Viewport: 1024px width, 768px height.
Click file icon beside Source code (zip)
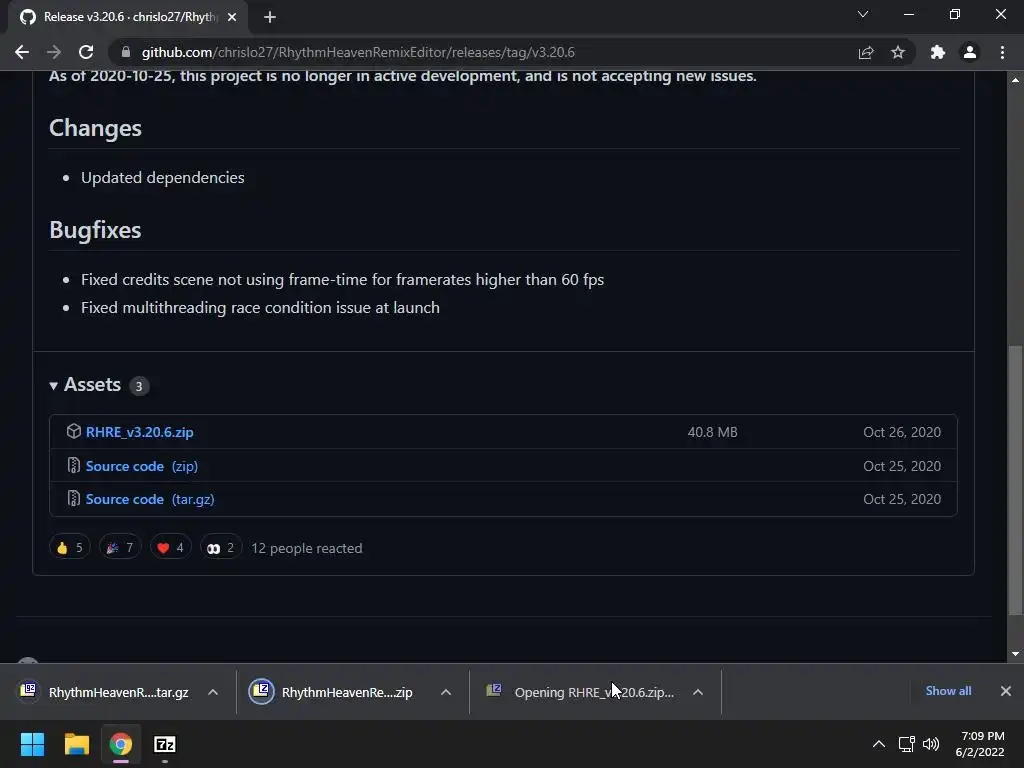pyautogui.click(x=74, y=465)
